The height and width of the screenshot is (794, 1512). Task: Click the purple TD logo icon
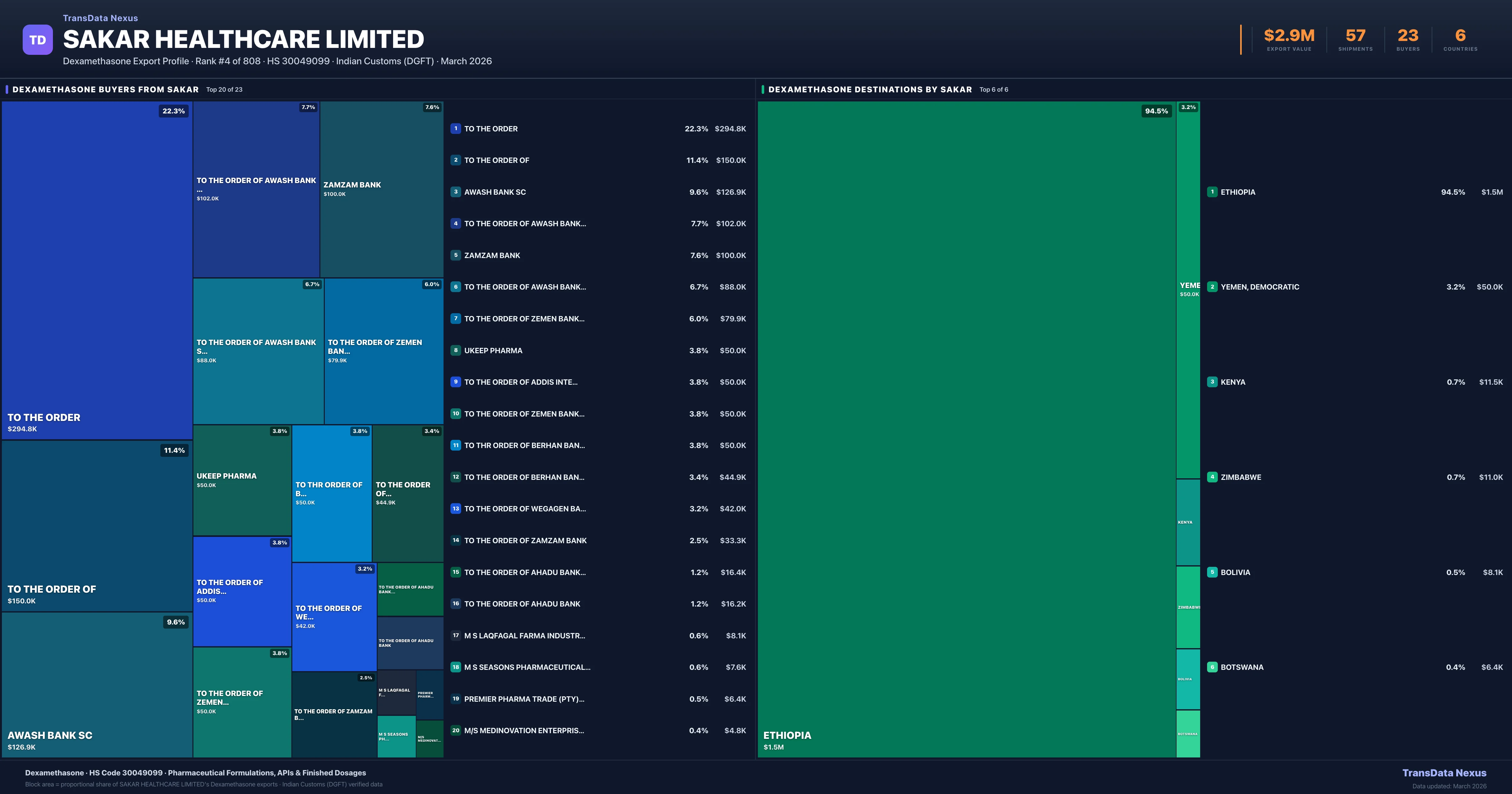(37, 40)
